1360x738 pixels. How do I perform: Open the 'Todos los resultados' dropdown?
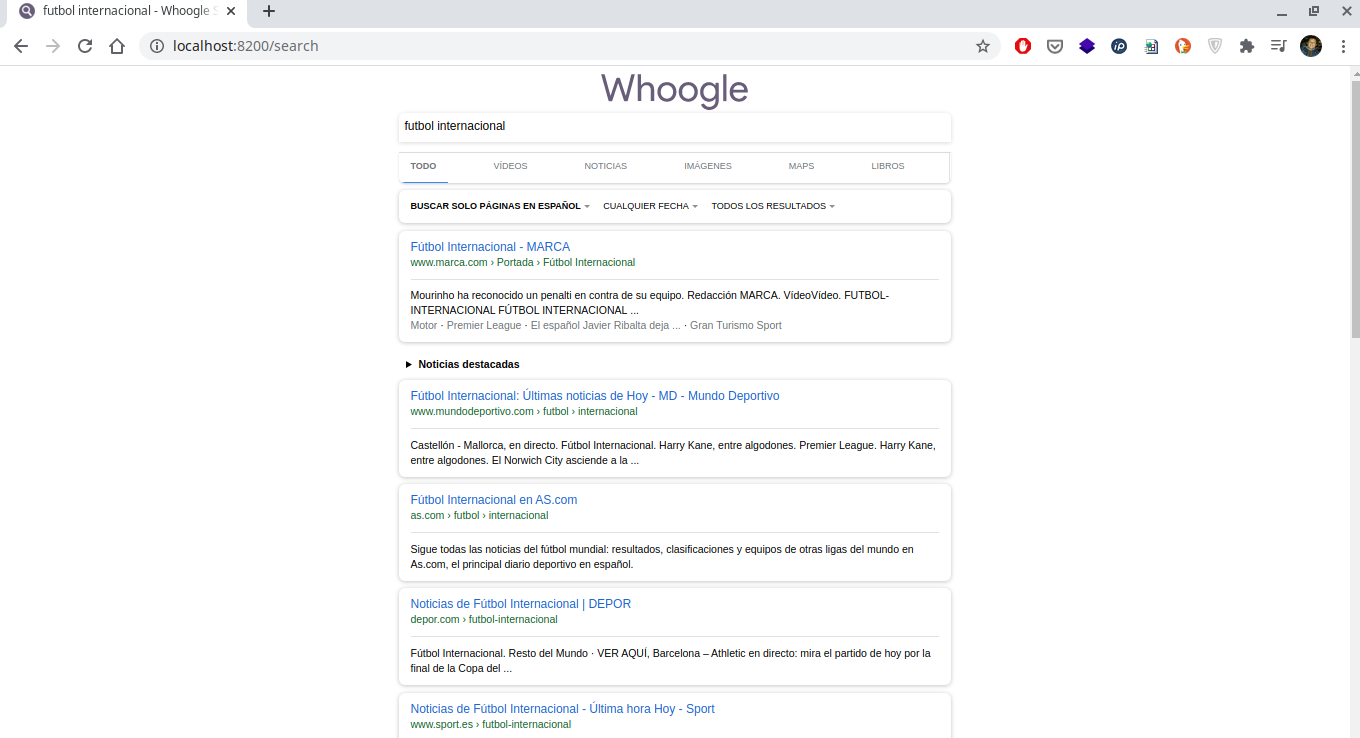(772, 206)
